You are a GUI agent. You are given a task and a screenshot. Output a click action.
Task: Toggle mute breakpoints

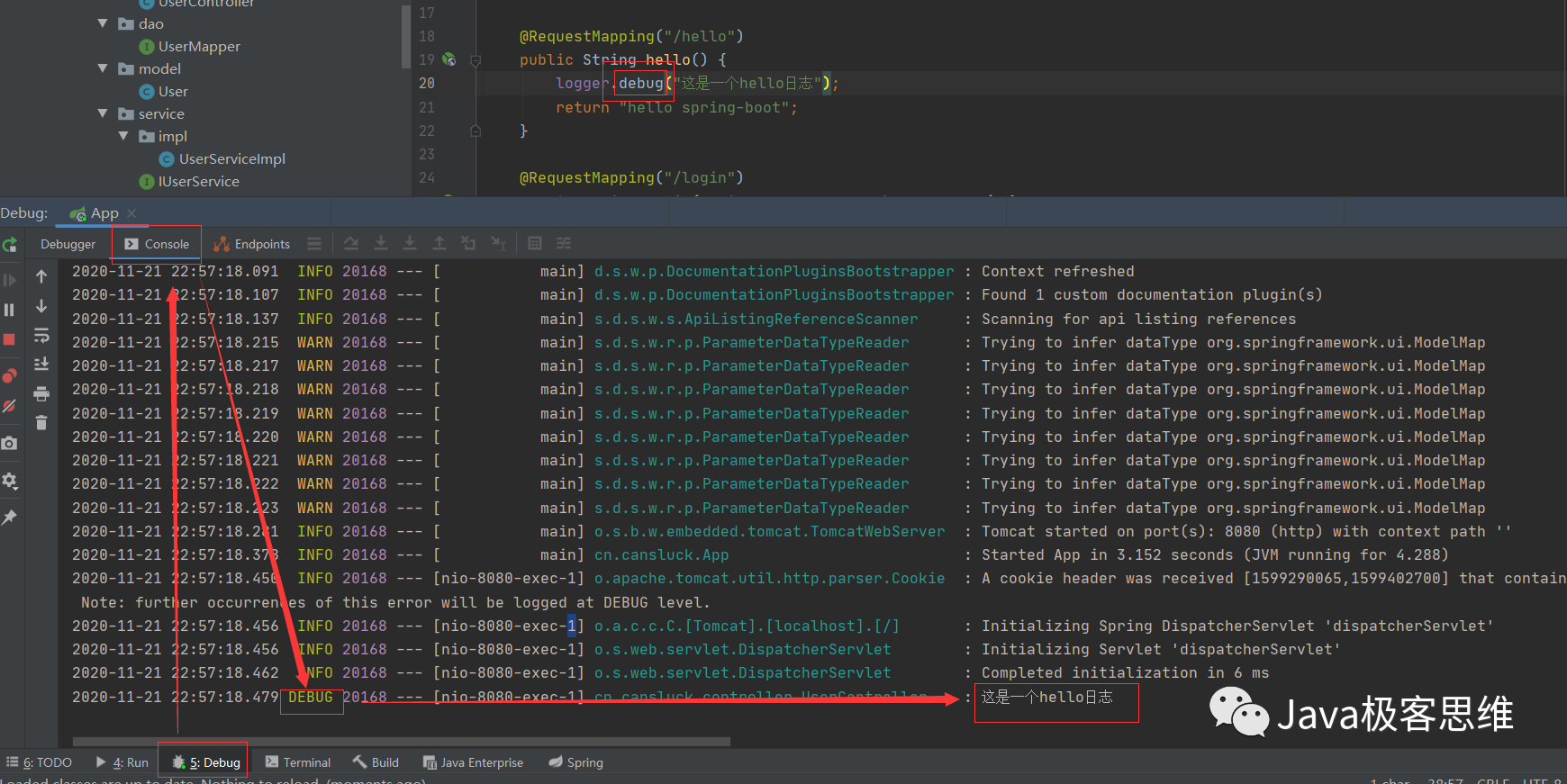click(10, 406)
